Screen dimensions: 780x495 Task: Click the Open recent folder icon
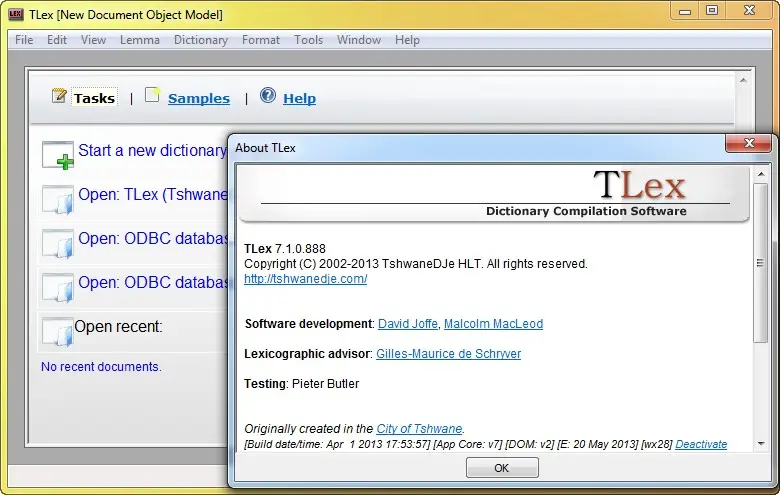[x=57, y=331]
